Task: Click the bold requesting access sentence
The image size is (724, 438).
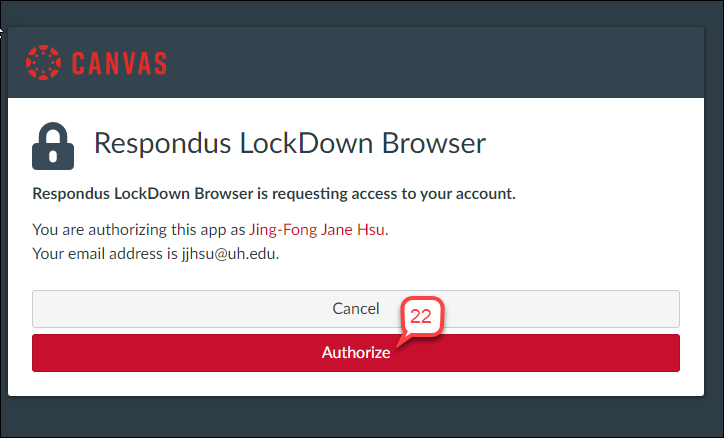Action: tap(274, 193)
